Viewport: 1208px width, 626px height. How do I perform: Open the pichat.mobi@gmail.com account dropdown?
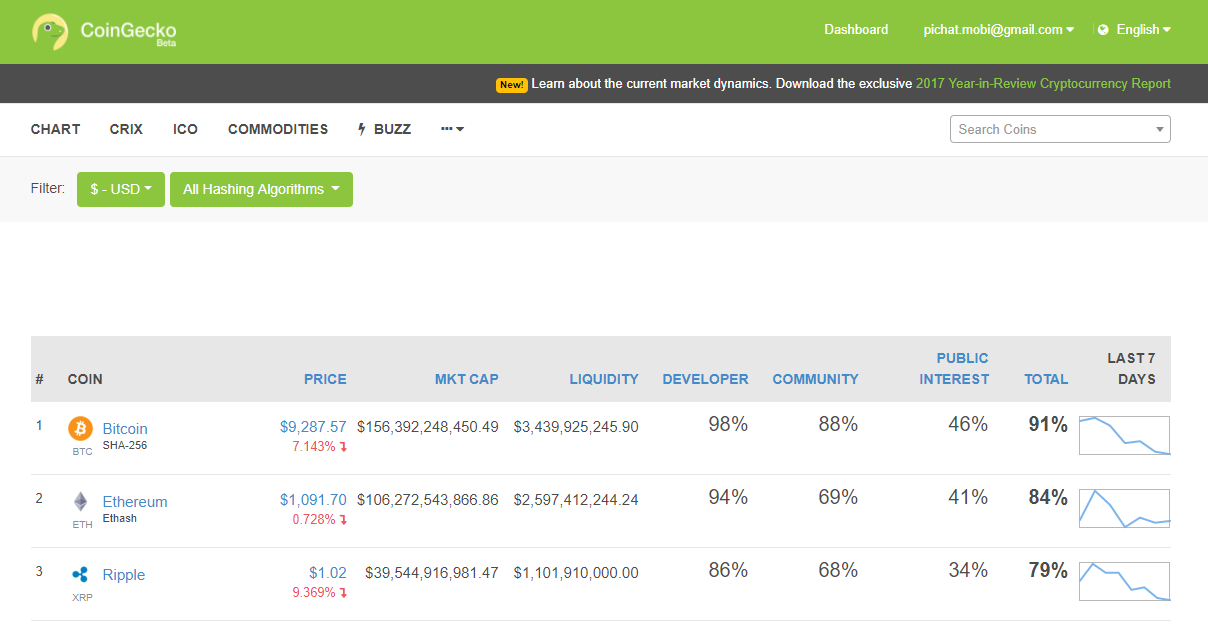(998, 30)
